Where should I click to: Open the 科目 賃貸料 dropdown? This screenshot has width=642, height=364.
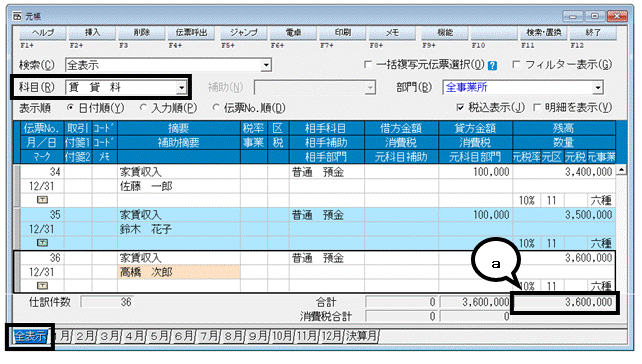pyautogui.click(x=181, y=87)
